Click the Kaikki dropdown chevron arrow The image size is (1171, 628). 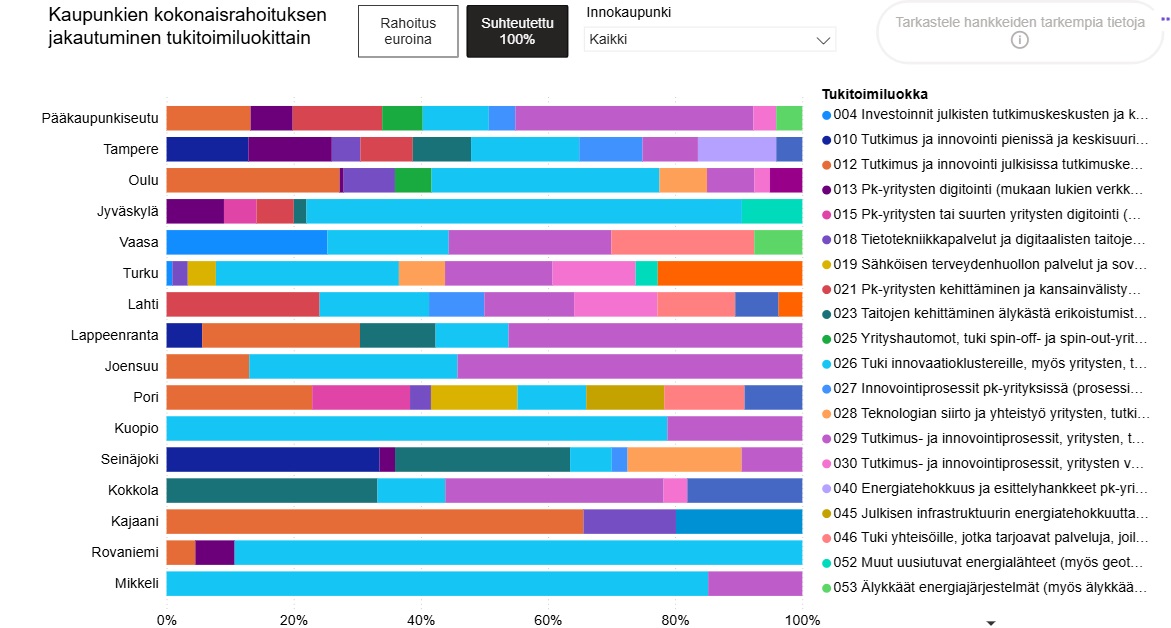[x=823, y=41]
